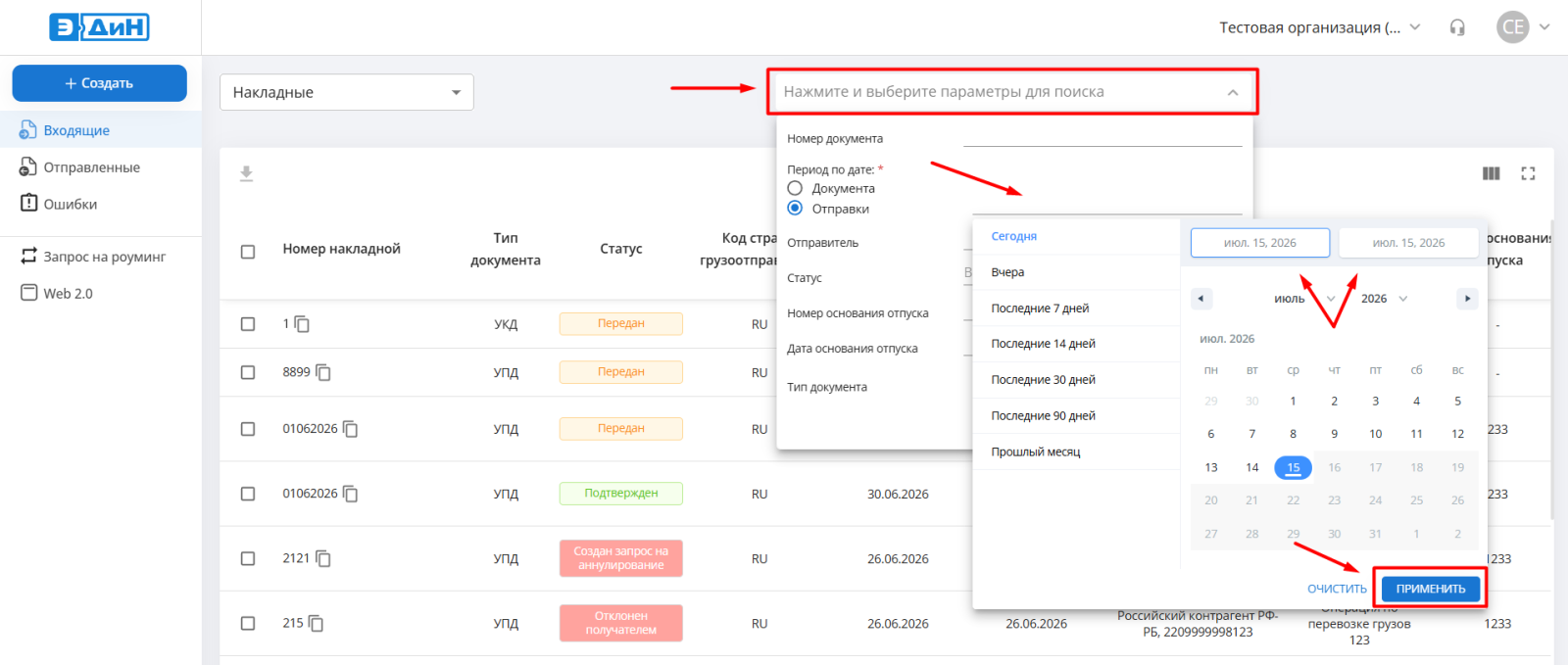Screen dimensions: 1568x665
Task: Select day 1 in the July calendar
Action: click(1294, 401)
